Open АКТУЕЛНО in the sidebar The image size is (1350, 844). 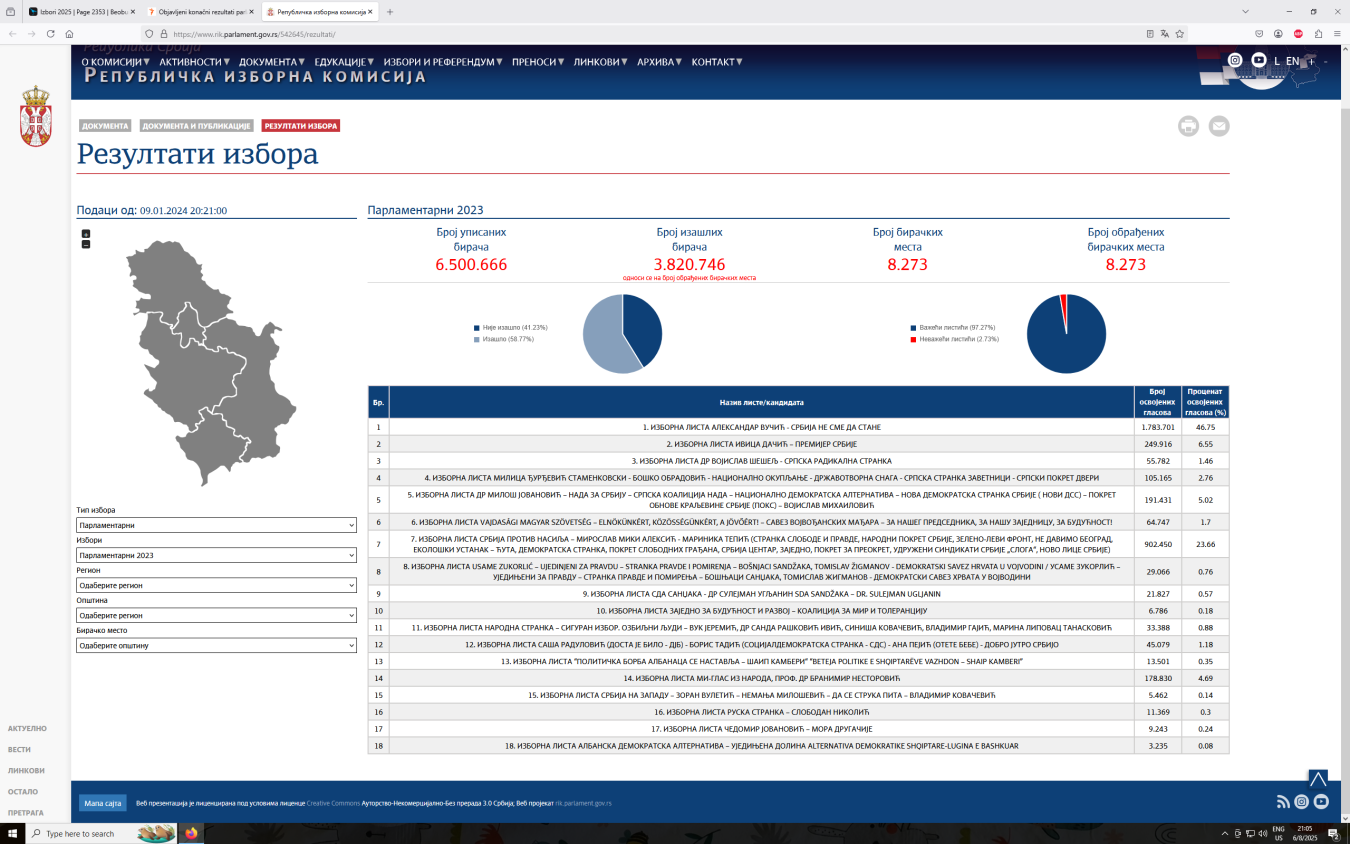coord(27,729)
